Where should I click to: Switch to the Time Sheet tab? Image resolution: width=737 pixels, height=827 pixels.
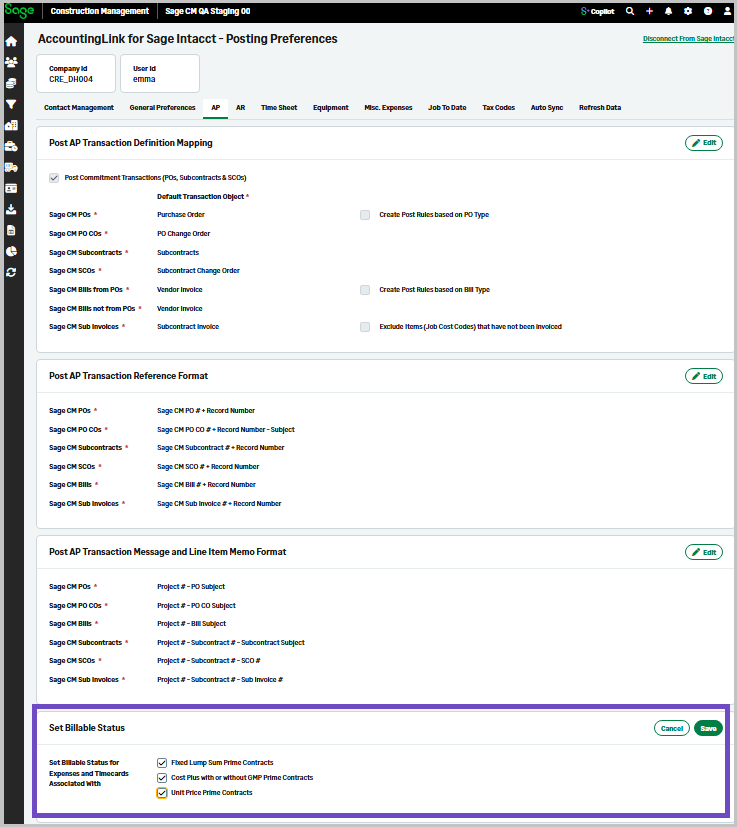[x=279, y=107]
